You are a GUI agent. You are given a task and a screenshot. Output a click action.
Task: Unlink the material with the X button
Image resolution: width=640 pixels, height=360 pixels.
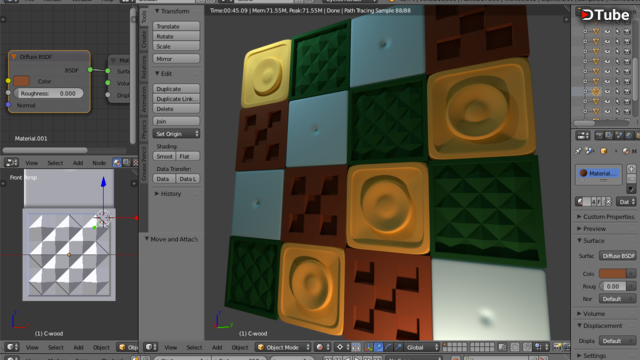[x=608, y=202]
